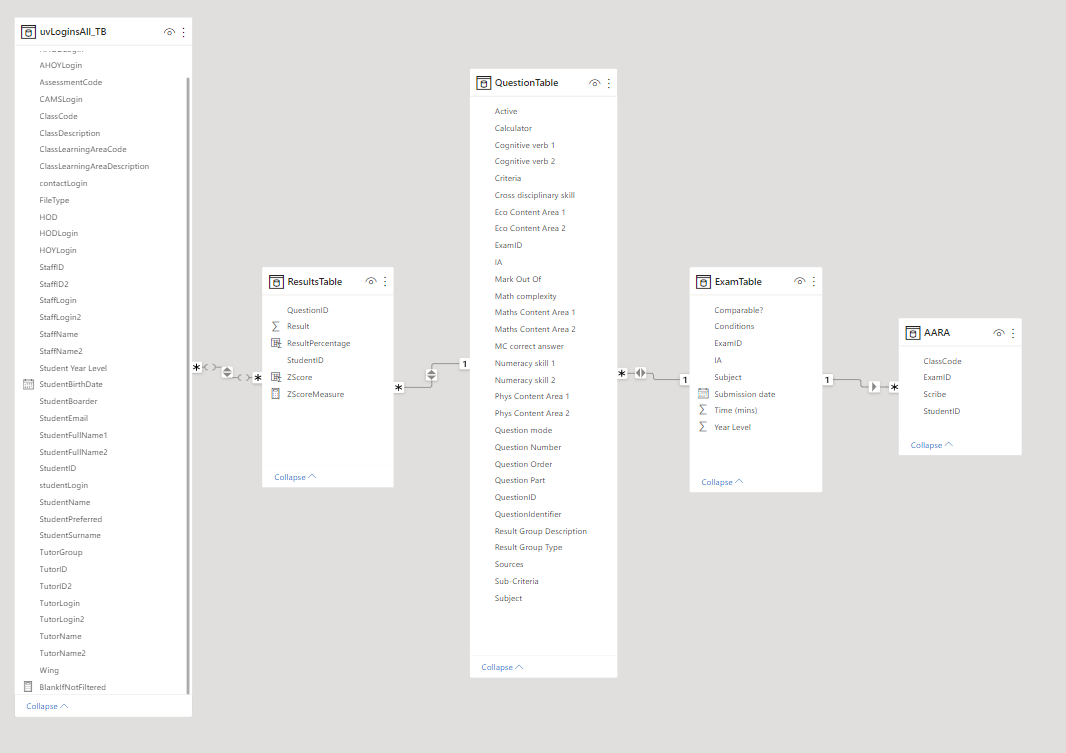The height and width of the screenshot is (753, 1066).
Task: Toggle visibility of AARA table
Action: [x=999, y=333]
